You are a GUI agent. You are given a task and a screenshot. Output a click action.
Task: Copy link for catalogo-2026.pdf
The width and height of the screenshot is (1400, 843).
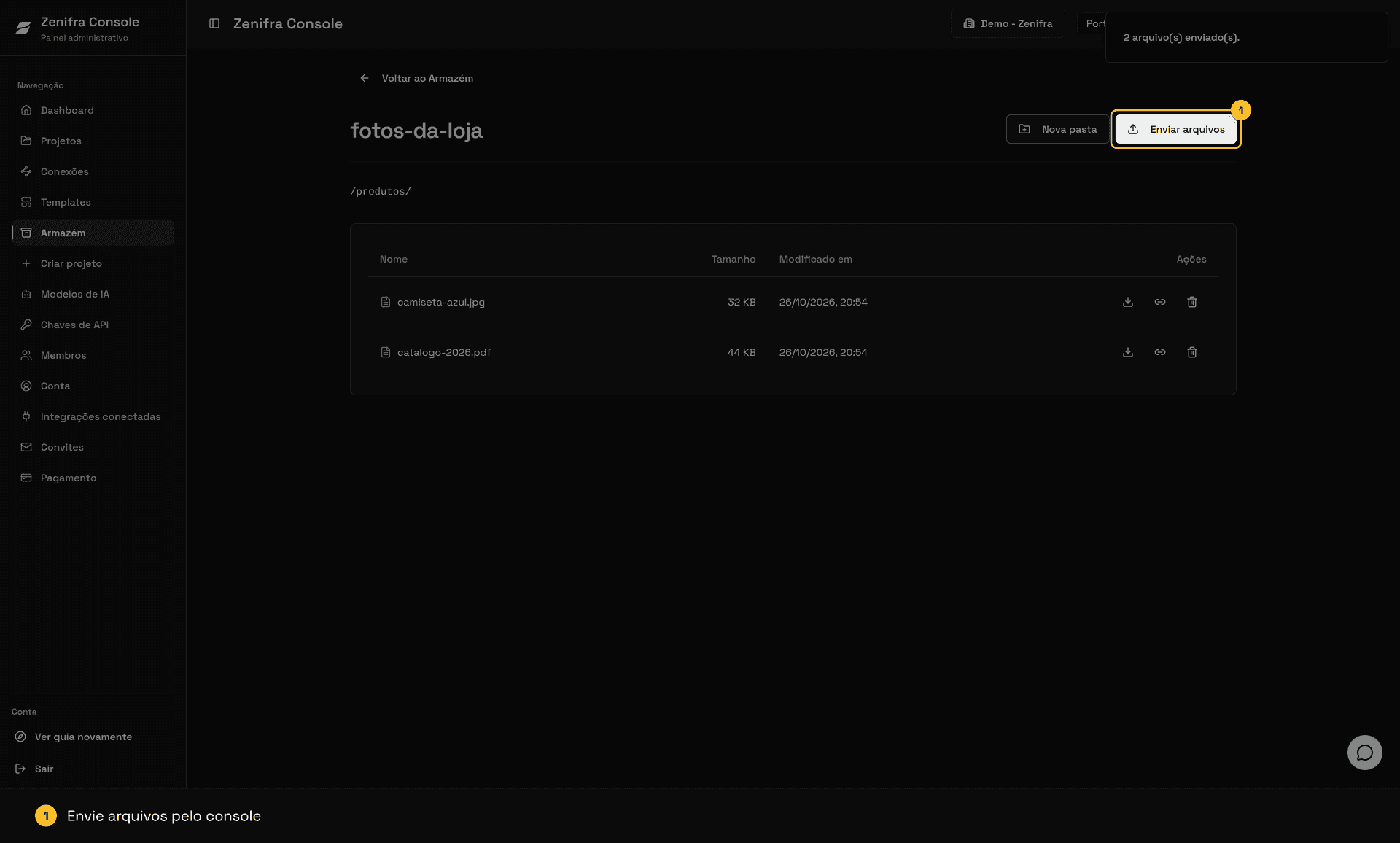(1160, 352)
